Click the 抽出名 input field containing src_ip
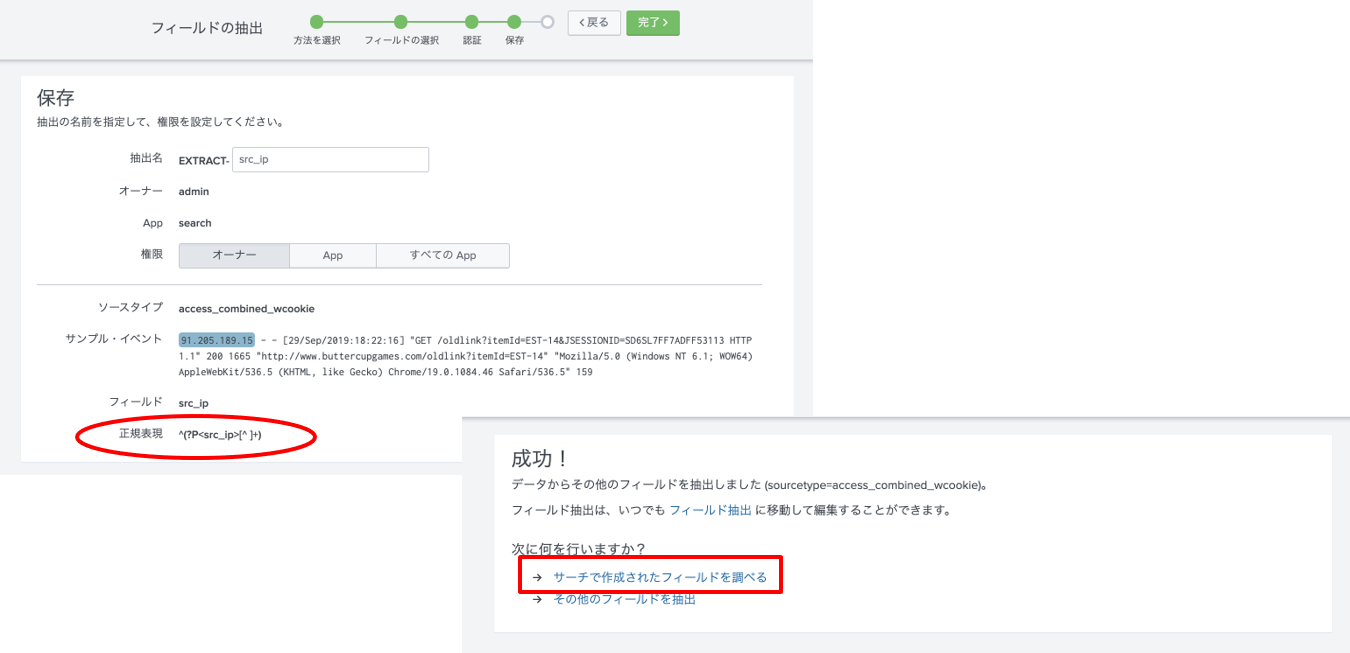 pyautogui.click(x=330, y=160)
